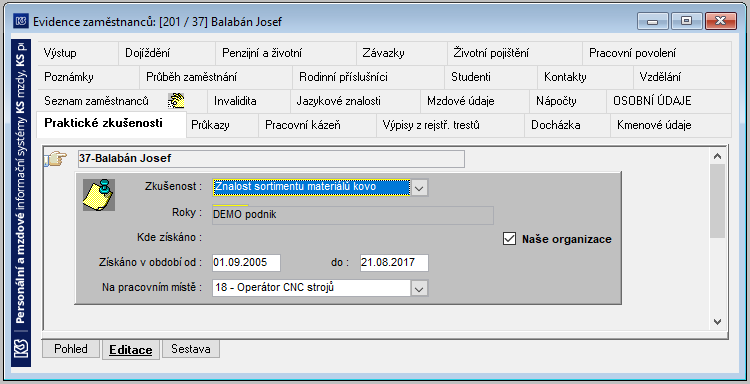Click the KS logo in the title bar
750x384 pixels.
tap(21, 22)
